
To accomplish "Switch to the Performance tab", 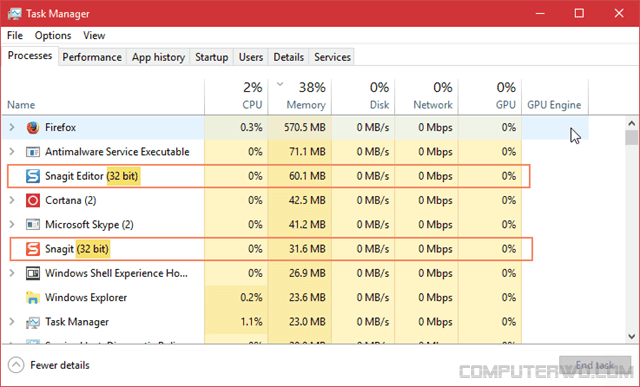I will (x=92, y=57).
